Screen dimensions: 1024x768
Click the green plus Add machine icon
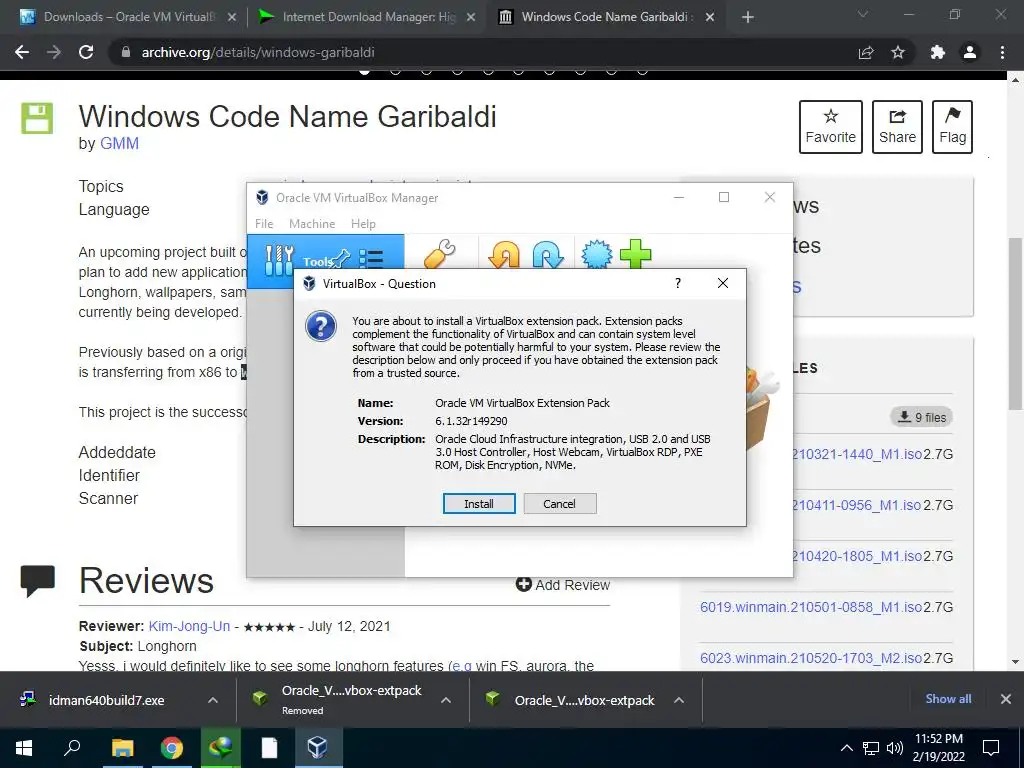pyautogui.click(x=635, y=254)
